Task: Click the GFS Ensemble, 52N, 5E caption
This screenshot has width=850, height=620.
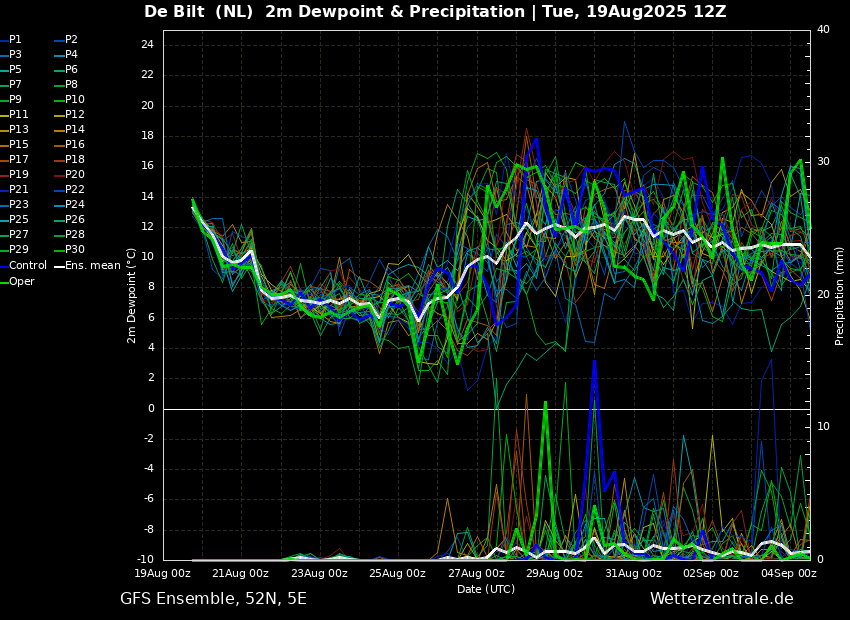Action: pyautogui.click(x=213, y=599)
